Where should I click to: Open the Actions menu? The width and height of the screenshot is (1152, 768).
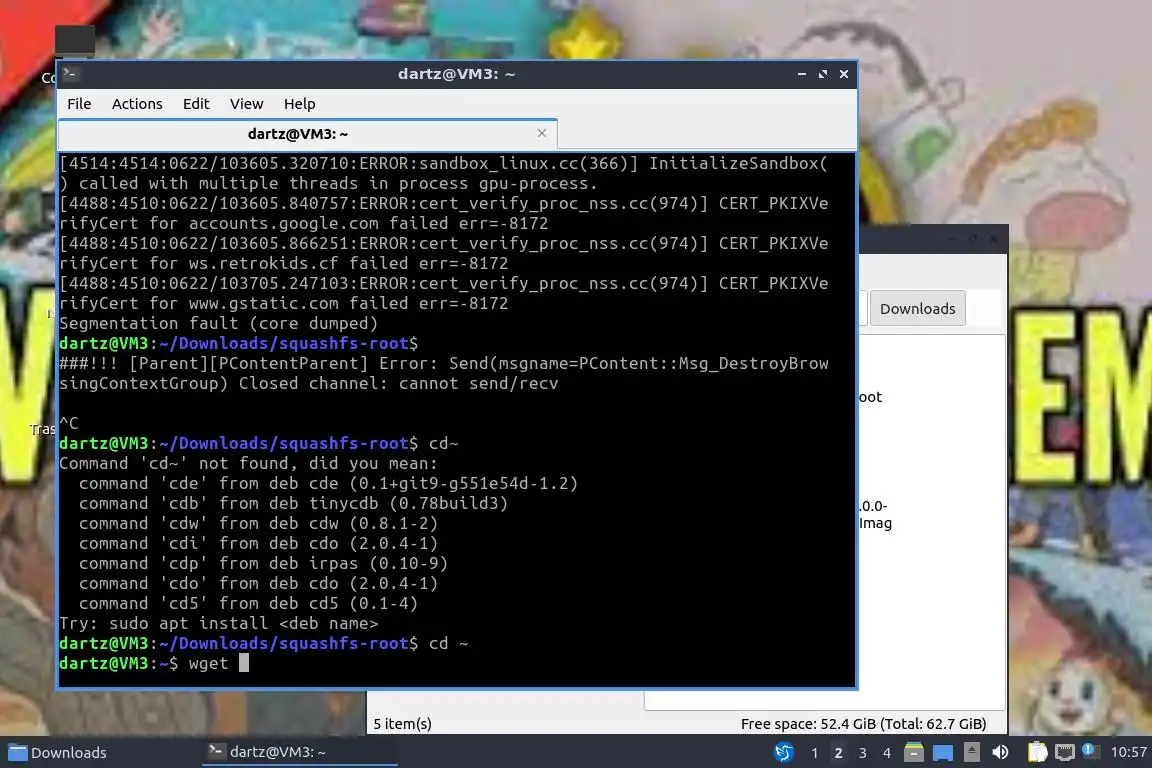pos(137,104)
